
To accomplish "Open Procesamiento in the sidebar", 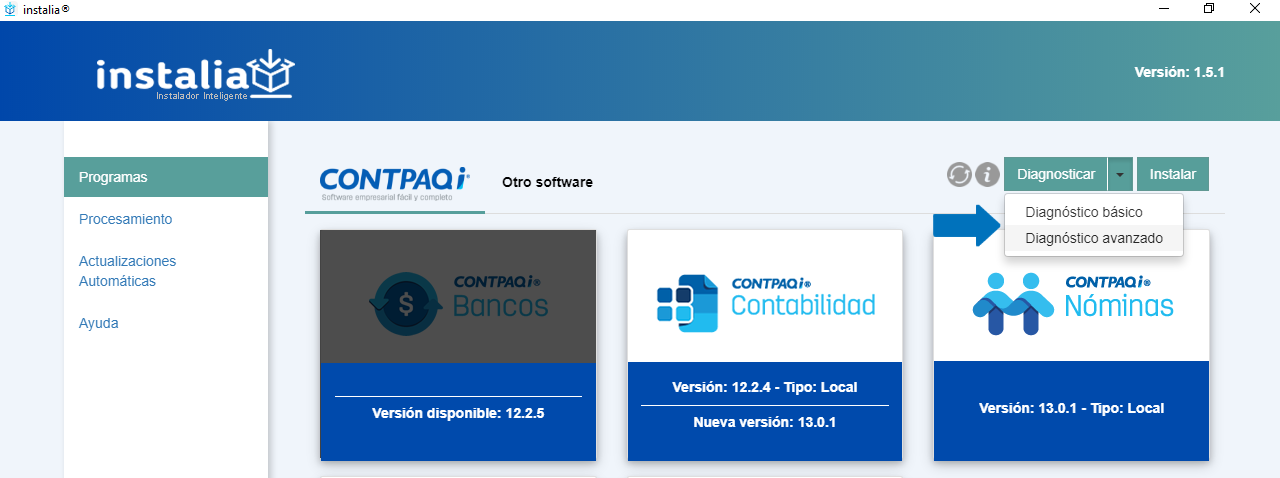I will click(125, 219).
